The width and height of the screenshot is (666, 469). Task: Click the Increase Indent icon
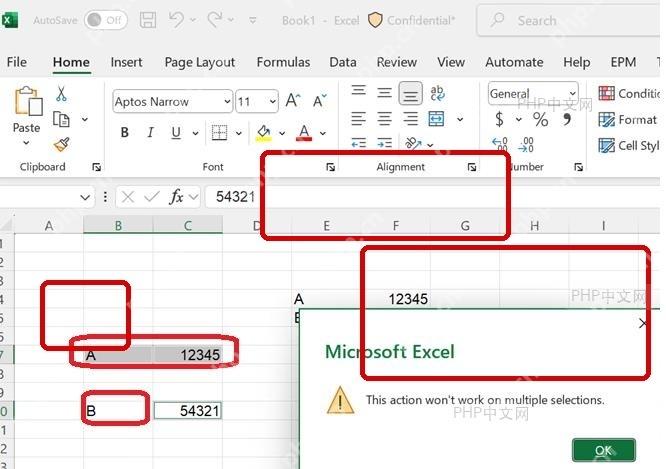coord(384,144)
